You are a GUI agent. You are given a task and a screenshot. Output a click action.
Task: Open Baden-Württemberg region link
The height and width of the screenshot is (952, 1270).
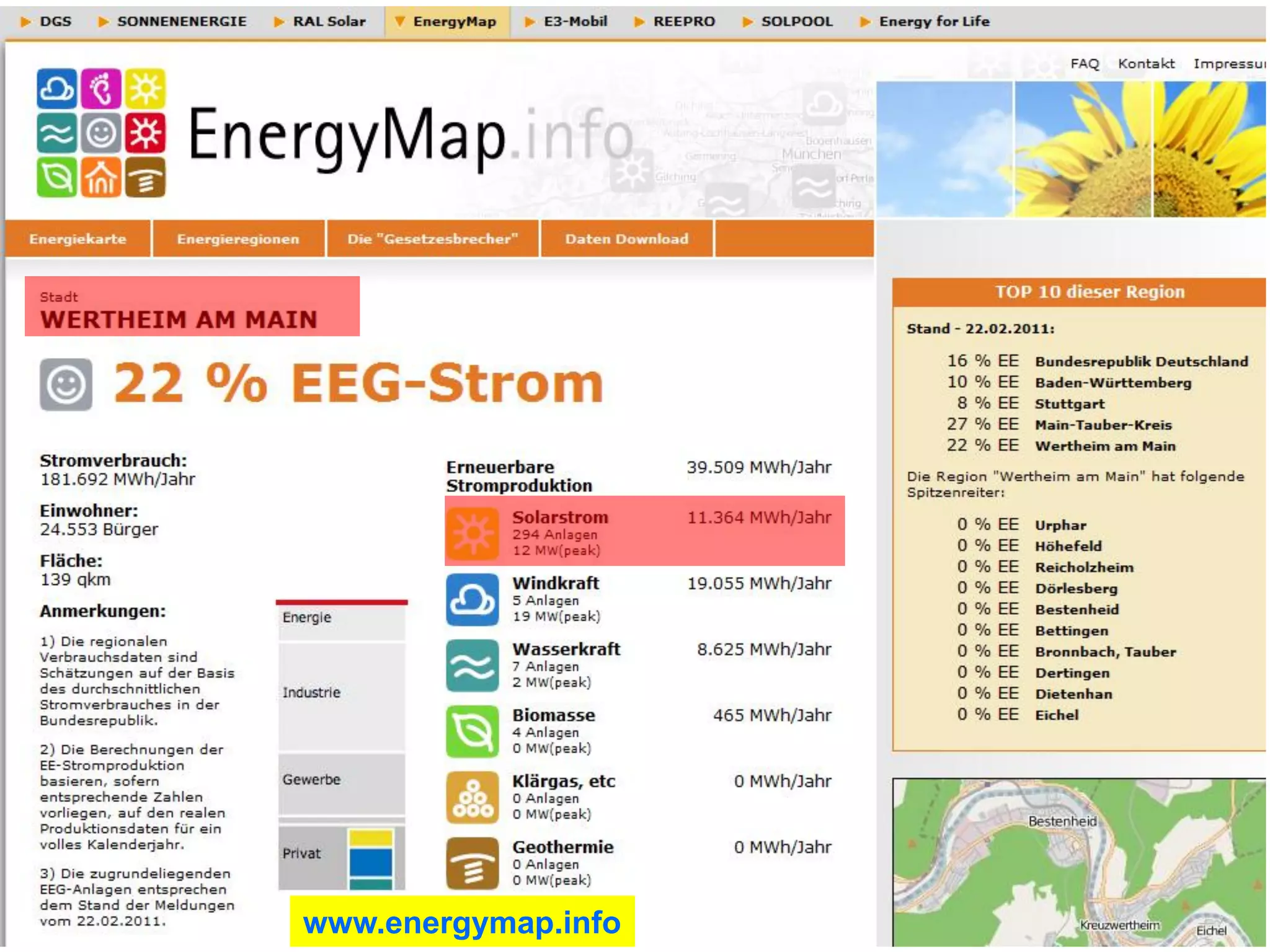(x=1113, y=382)
